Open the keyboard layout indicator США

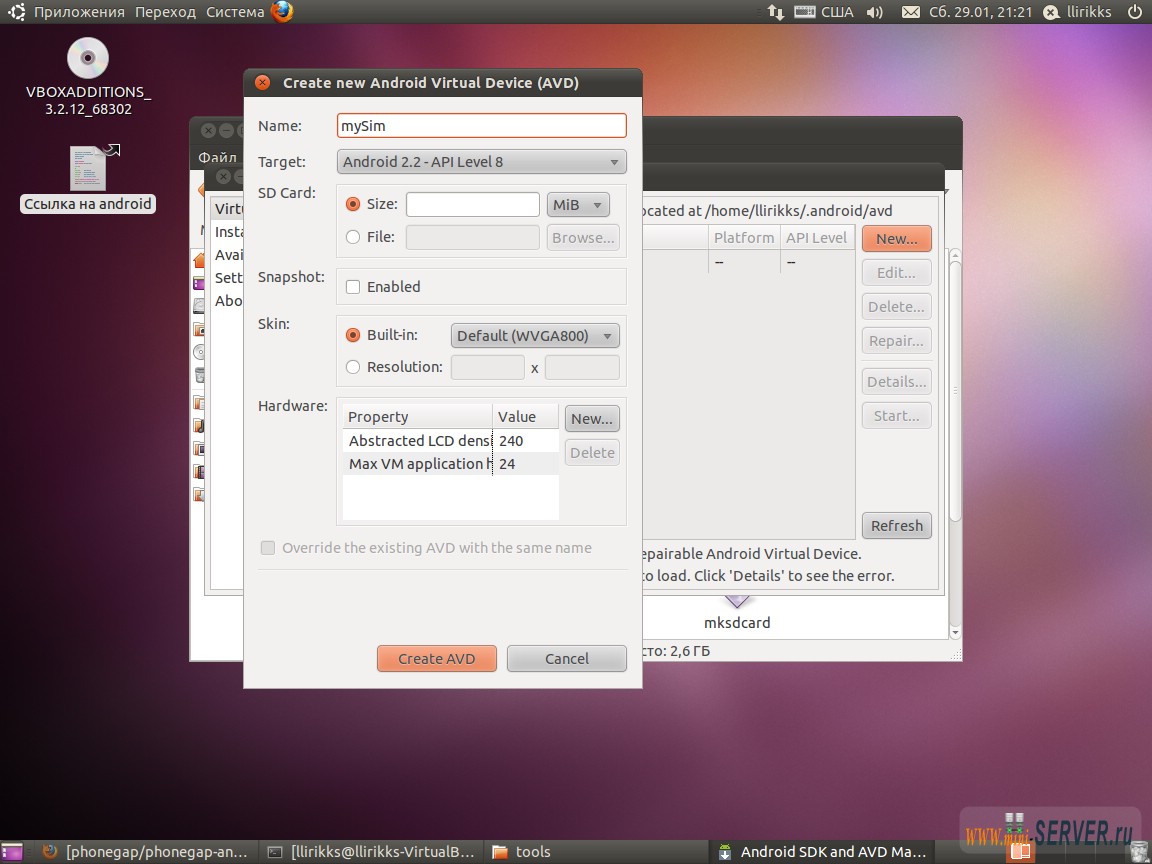pyautogui.click(x=824, y=12)
